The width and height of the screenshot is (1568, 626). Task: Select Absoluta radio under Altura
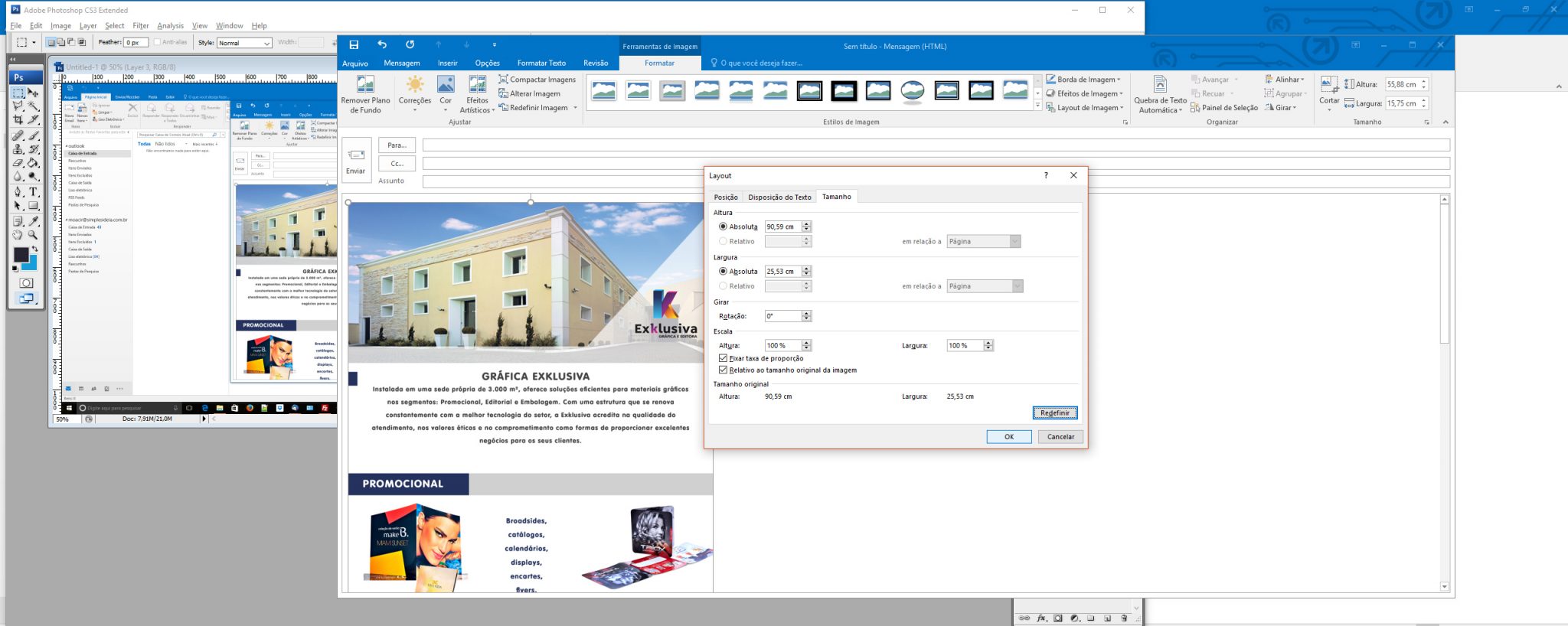[723, 227]
